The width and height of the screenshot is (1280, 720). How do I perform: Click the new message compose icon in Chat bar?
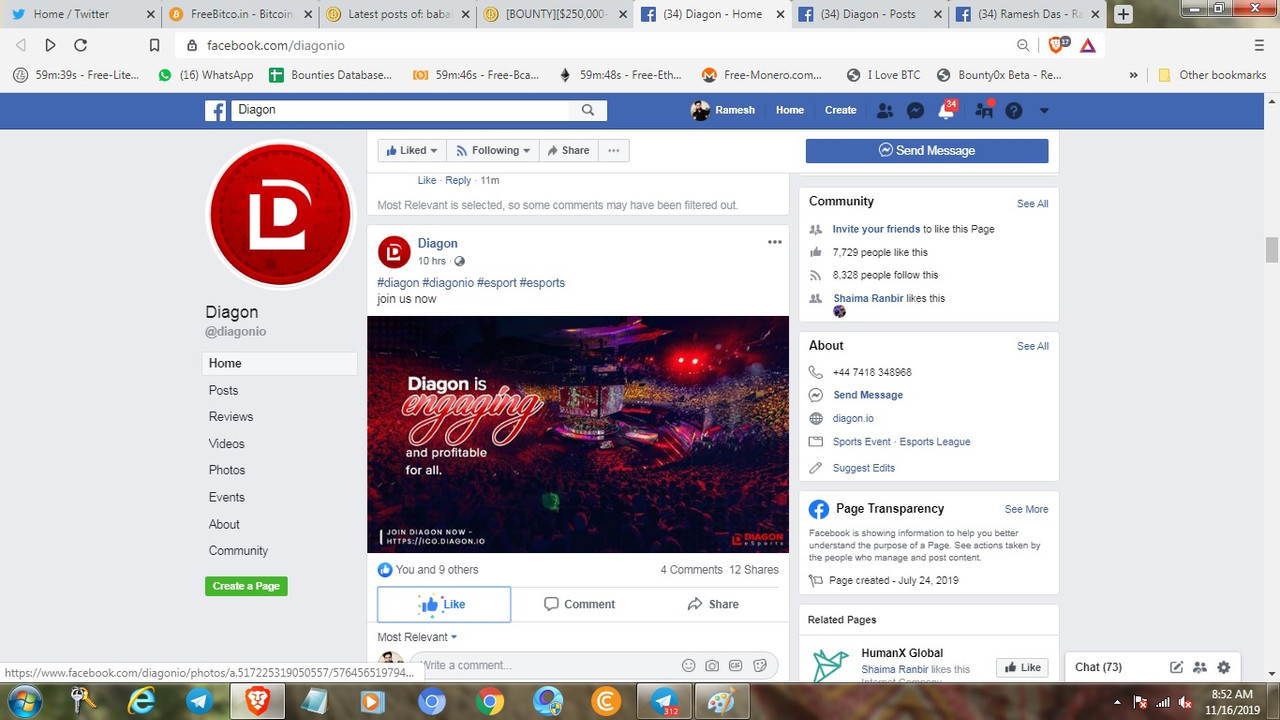coord(1177,667)
